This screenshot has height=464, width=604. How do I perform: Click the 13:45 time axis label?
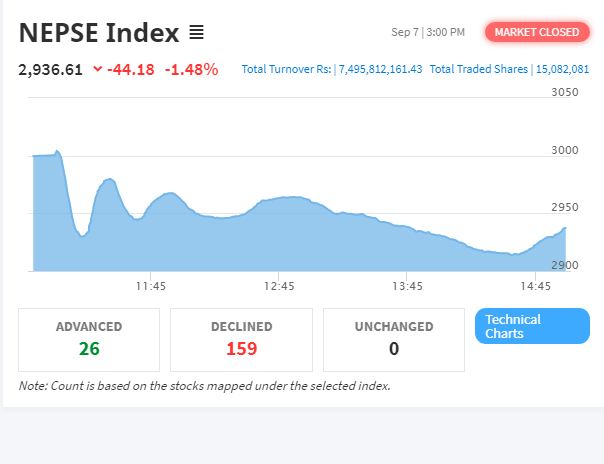[407, 286]
